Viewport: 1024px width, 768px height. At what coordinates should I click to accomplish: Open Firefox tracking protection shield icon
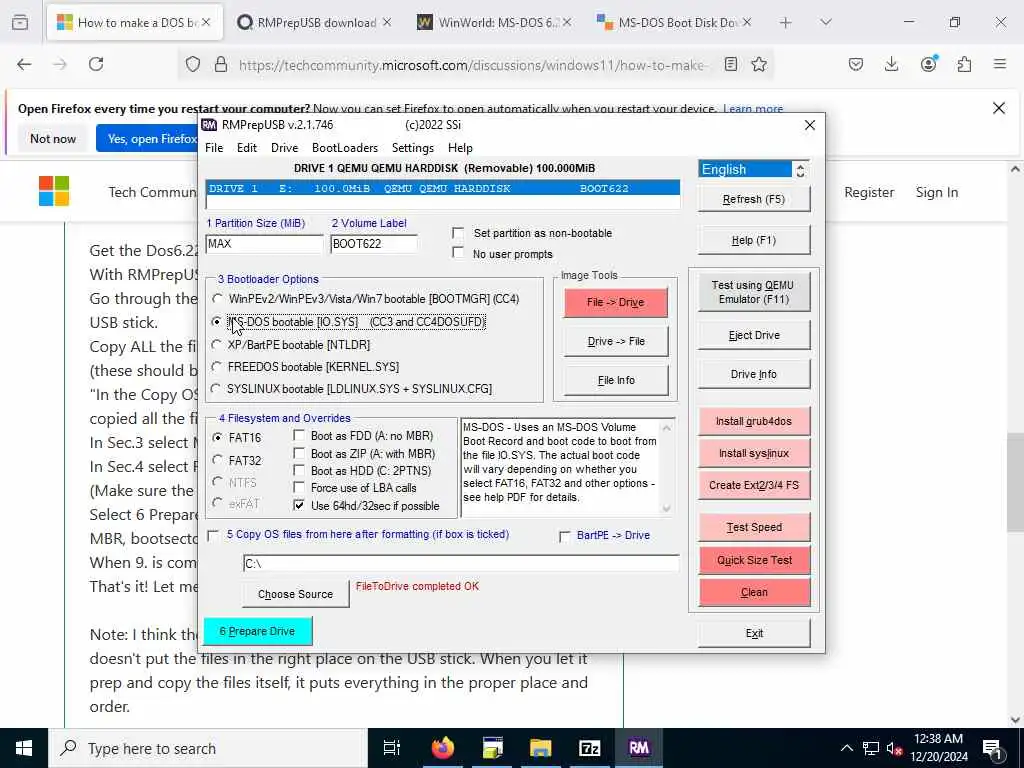tap(193, 65)
